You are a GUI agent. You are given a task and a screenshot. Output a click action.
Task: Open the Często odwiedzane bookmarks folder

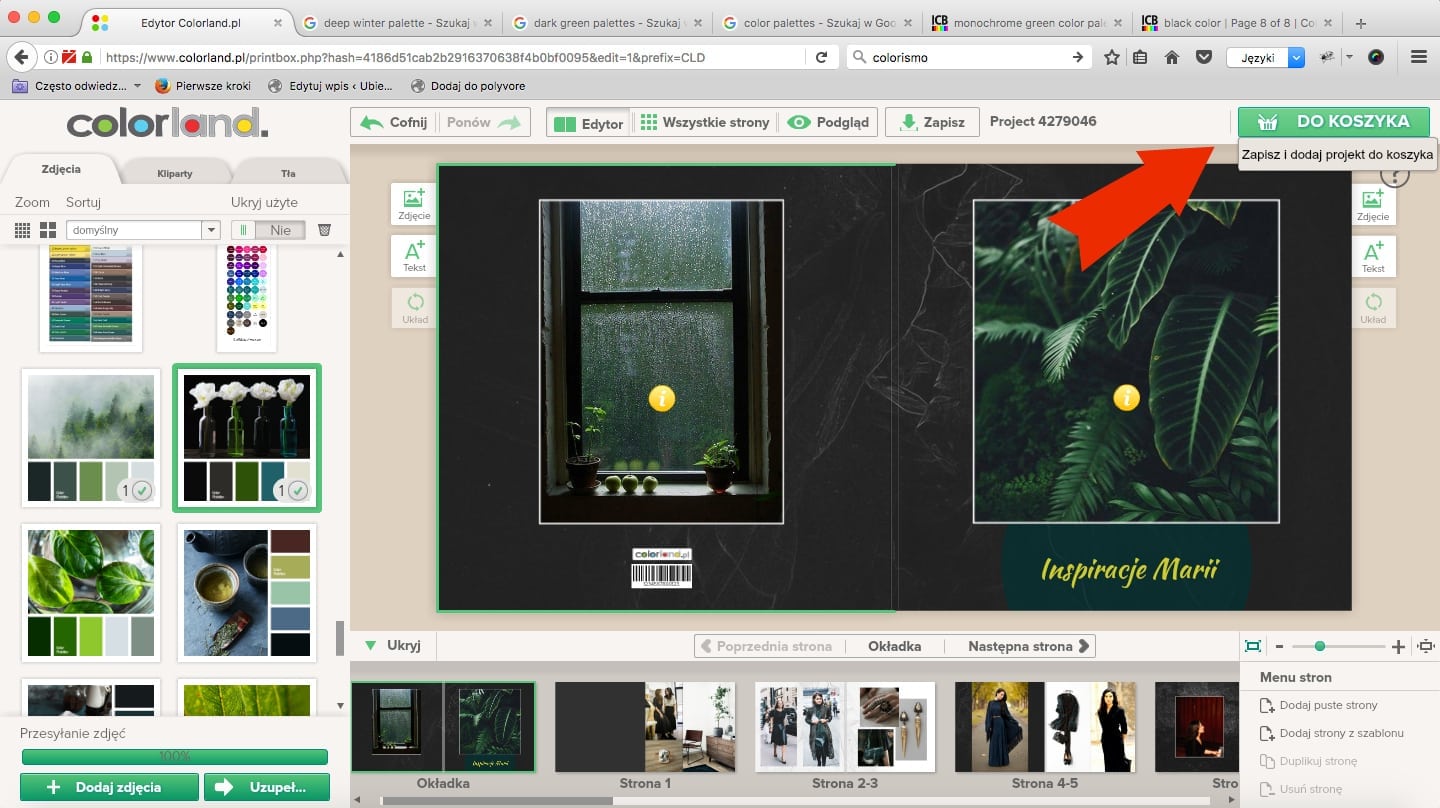click(77, 86)
